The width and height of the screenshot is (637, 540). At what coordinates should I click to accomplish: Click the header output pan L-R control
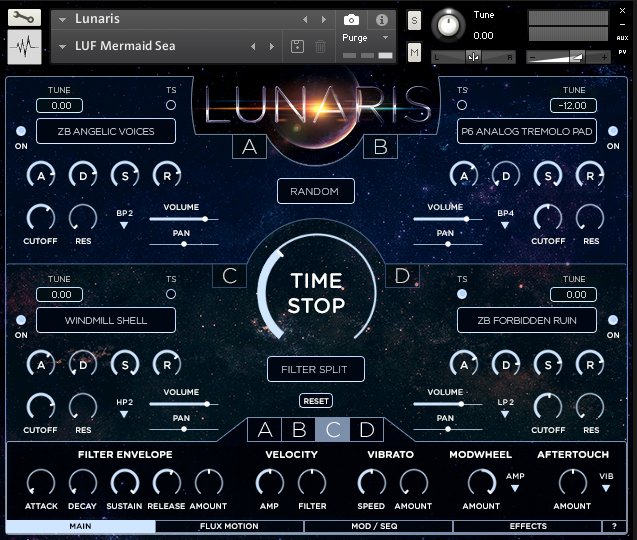click(473, 57)
